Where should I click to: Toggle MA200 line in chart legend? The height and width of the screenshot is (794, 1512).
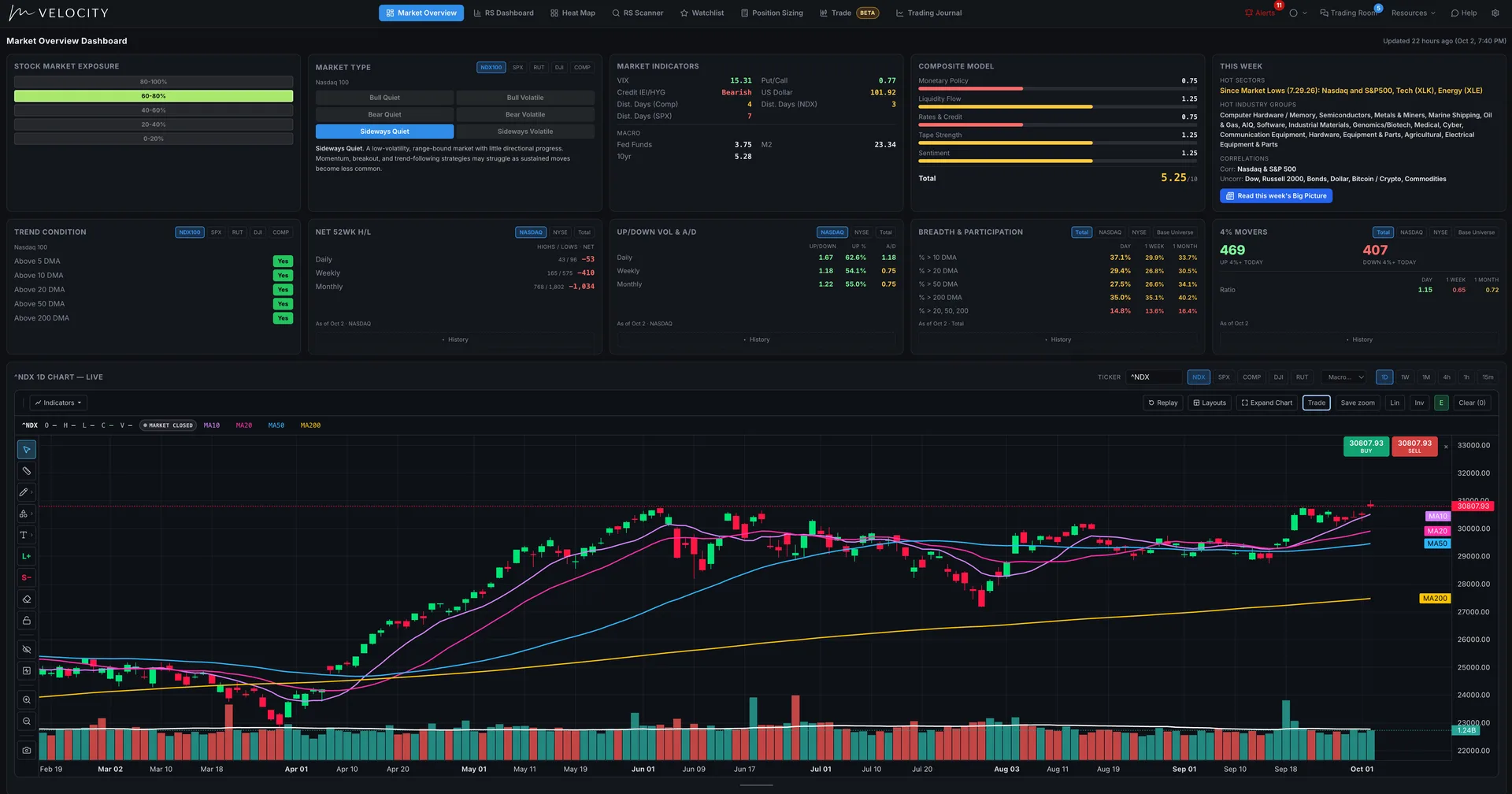click(x=310, y=425)
